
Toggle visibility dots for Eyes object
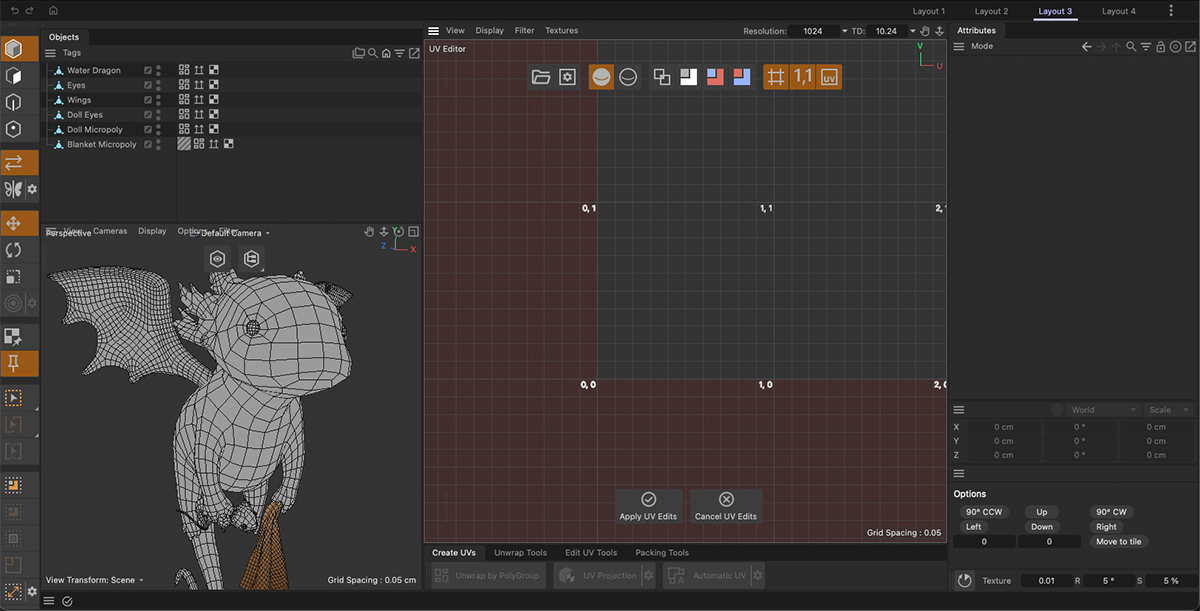[x=159, y=85]
